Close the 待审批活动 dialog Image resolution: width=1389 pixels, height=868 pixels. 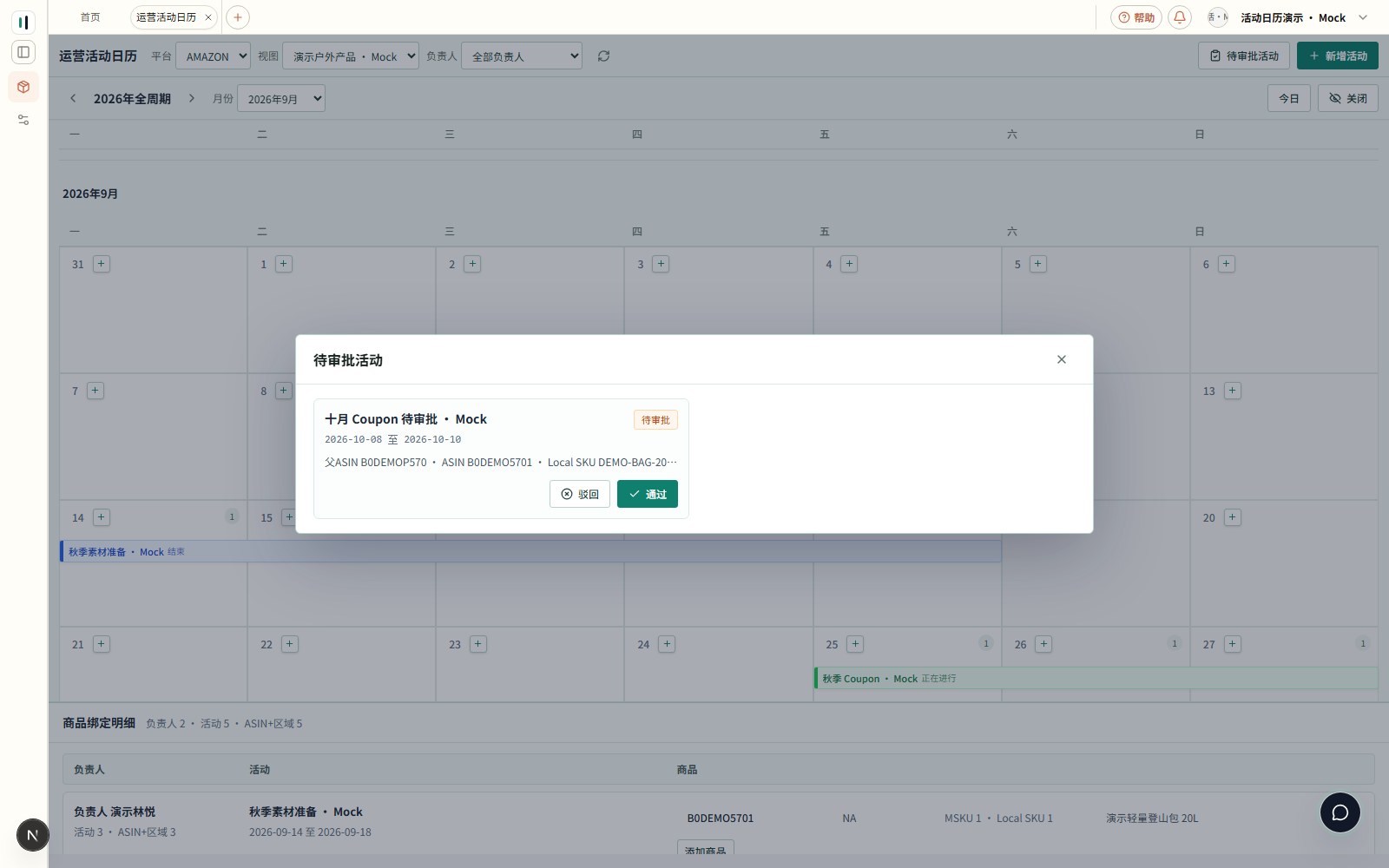point(1062,359)
